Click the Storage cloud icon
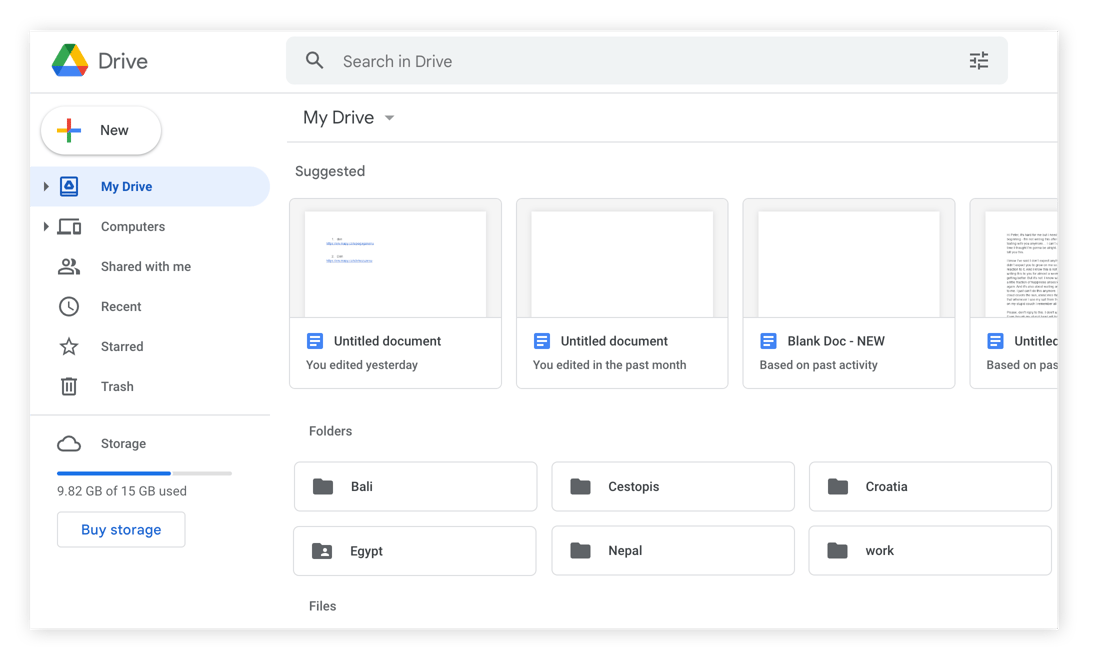The image size is (1094, 664). (69, 444)
